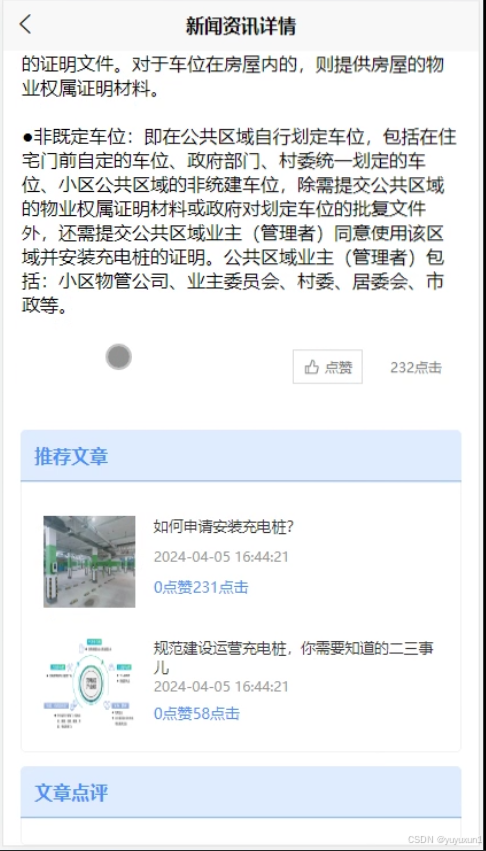Open the charging-pile infographic thumbnail

89,684
